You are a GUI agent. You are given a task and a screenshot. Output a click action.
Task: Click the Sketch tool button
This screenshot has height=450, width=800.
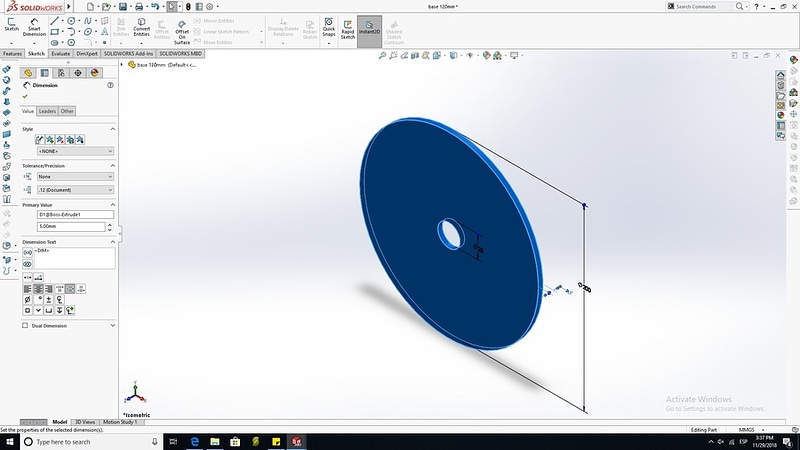pyautogui.click(x=11, y=25)
